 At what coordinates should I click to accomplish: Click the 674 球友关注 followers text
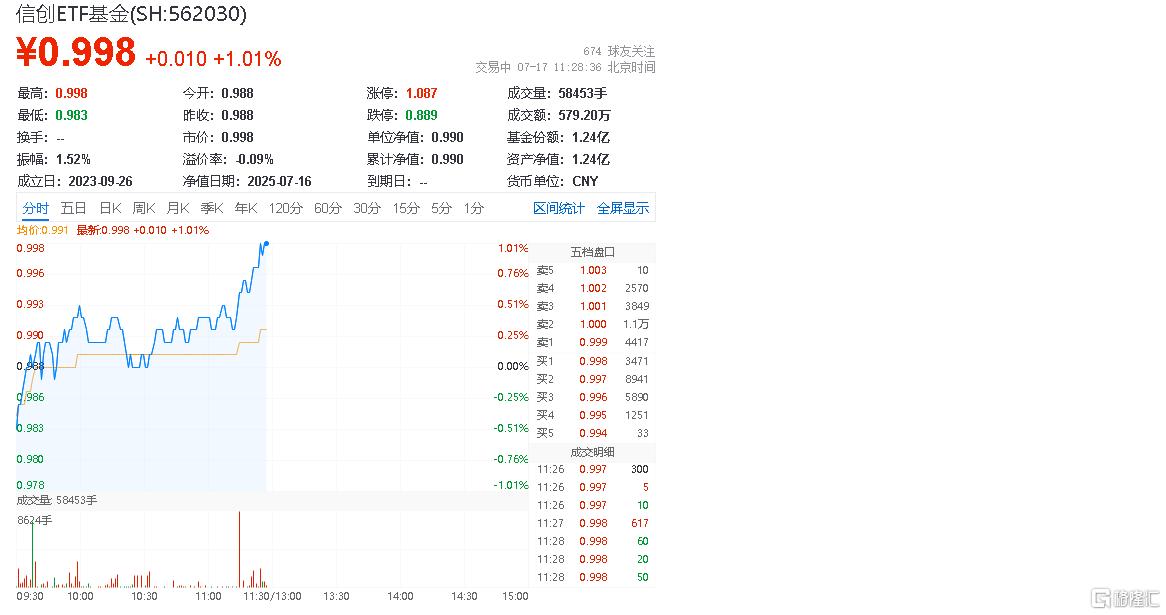point(619,51)
